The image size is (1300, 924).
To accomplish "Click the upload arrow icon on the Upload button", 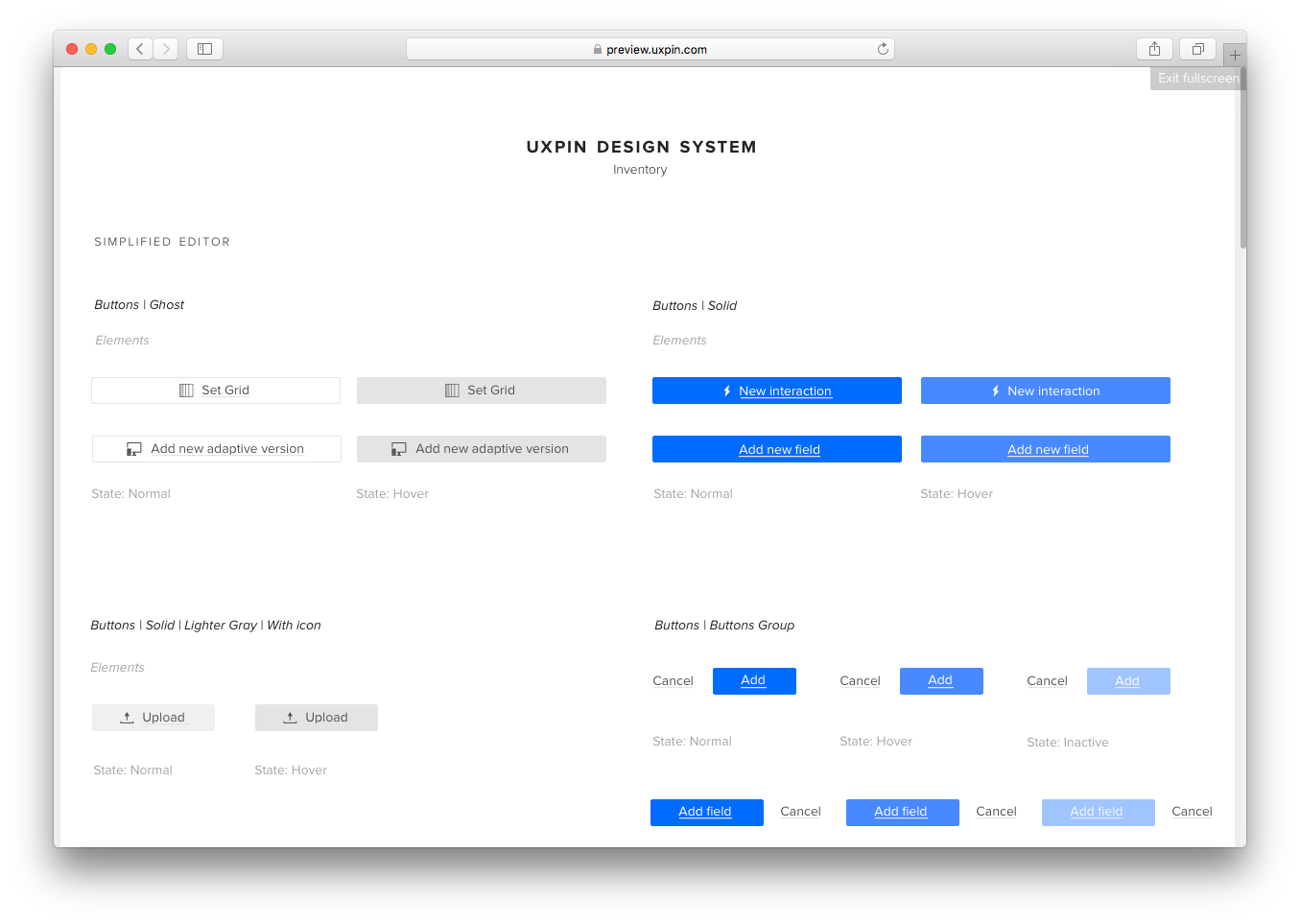I will point(126,717).
